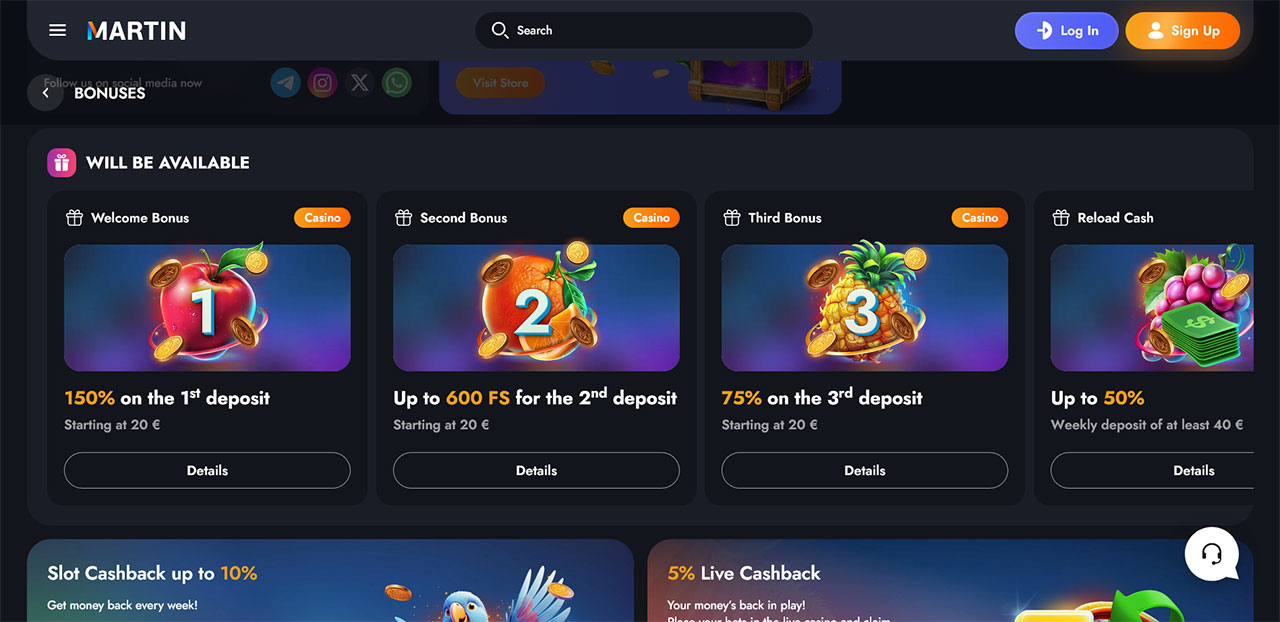This screenshot has width=1280, height=622.
Task: Open the Slot Cashback banner
Action: (330, 581)
